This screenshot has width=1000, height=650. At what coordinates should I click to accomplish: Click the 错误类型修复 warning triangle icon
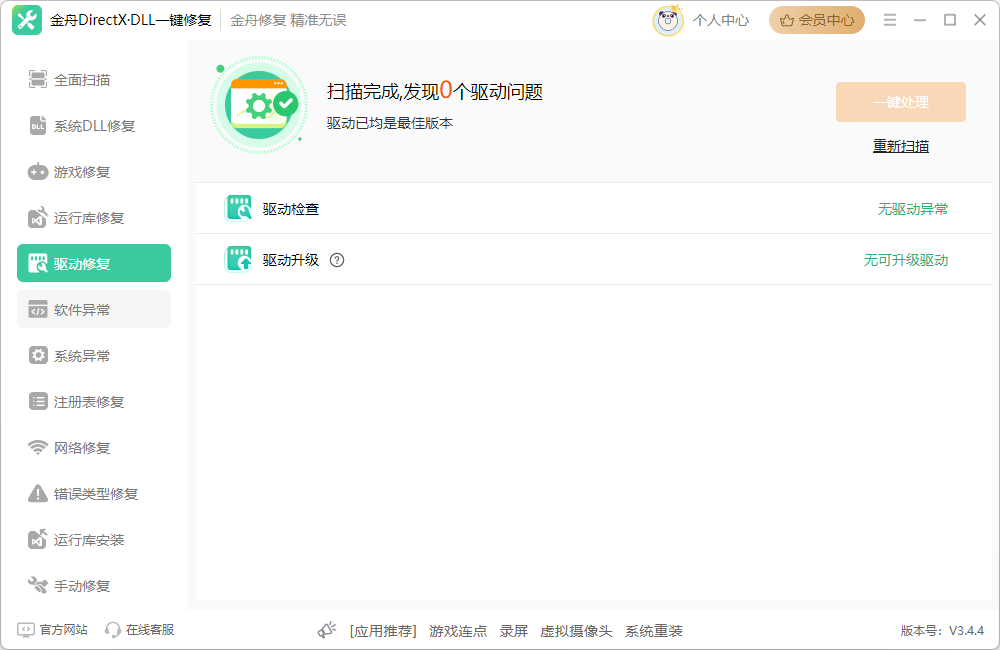pyautogui.click(x=37, y=493)
